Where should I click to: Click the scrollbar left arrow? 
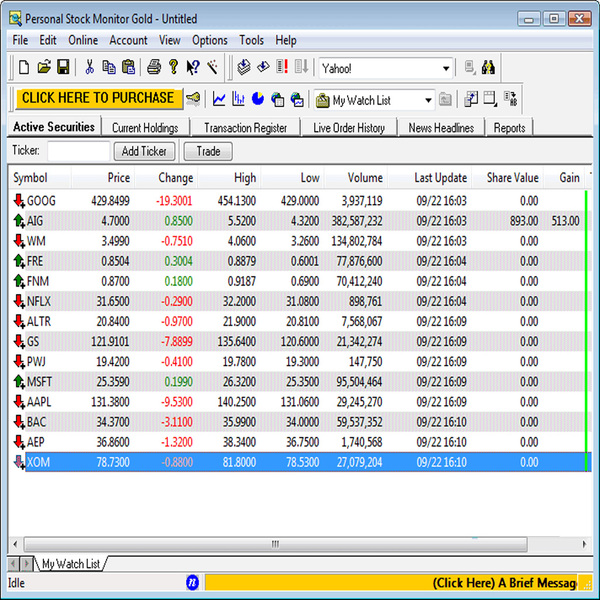[x=15, y=544]
